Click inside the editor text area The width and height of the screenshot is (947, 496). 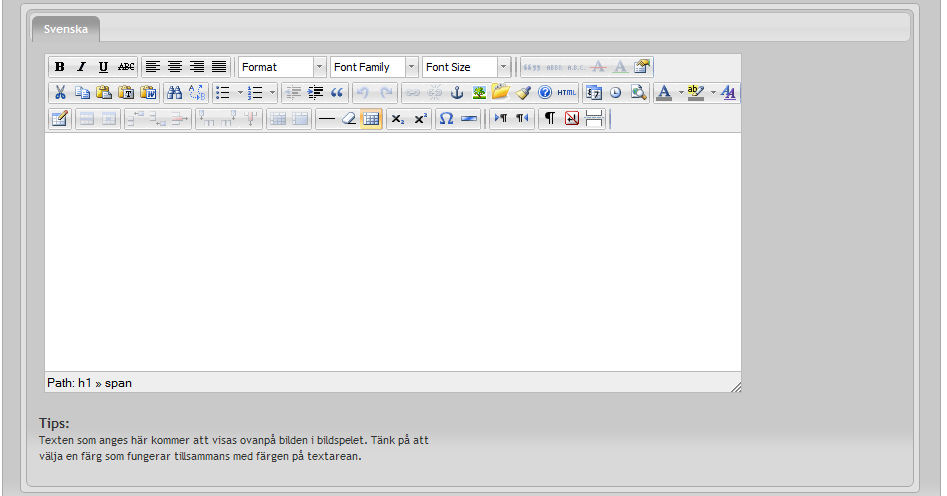(393, 252)
